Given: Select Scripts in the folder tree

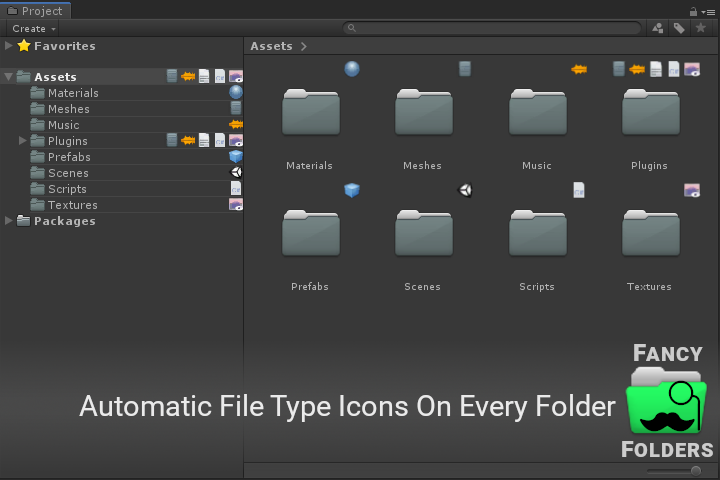Looking at the screenshot, I should pos(67,189).
